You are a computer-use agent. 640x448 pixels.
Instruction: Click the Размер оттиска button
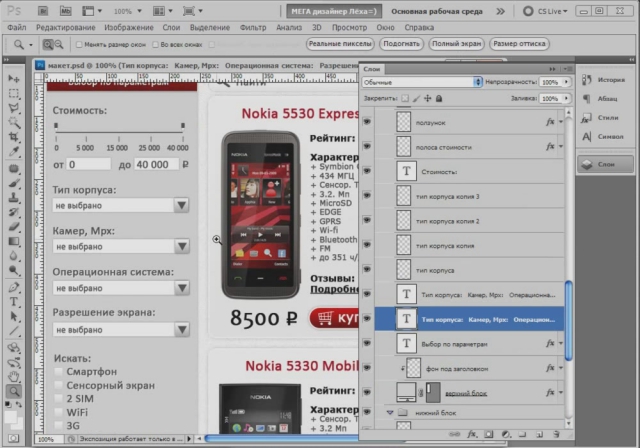[x=519, y=44]
